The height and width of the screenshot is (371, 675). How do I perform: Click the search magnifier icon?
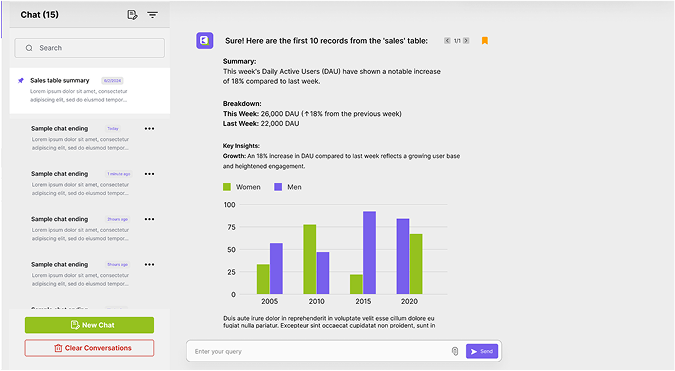[29, 48]
